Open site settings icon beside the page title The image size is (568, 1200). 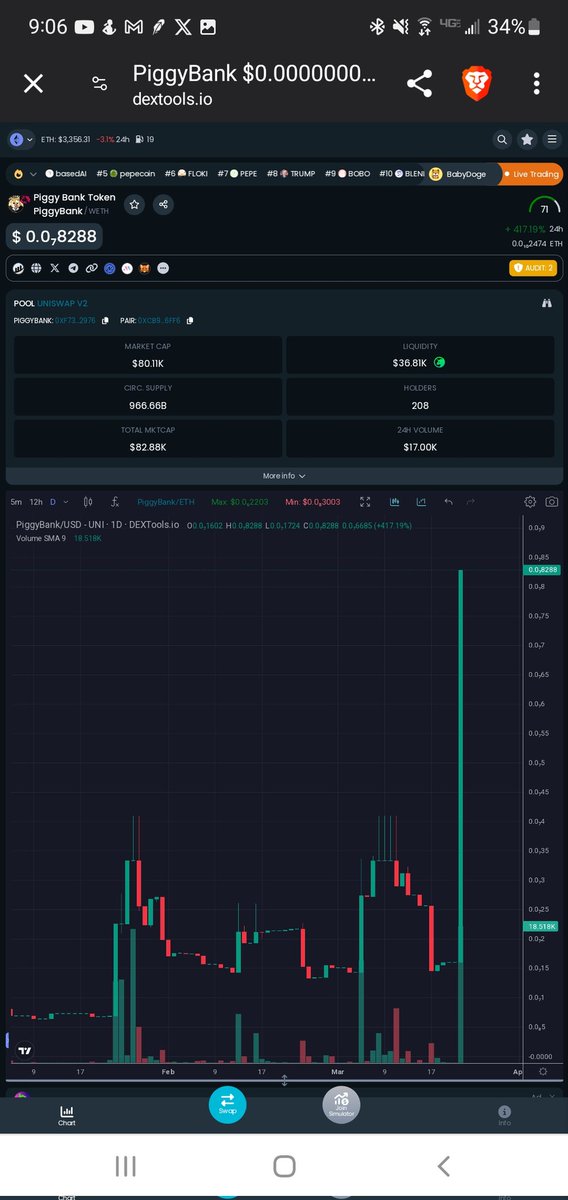pos(100,84)
